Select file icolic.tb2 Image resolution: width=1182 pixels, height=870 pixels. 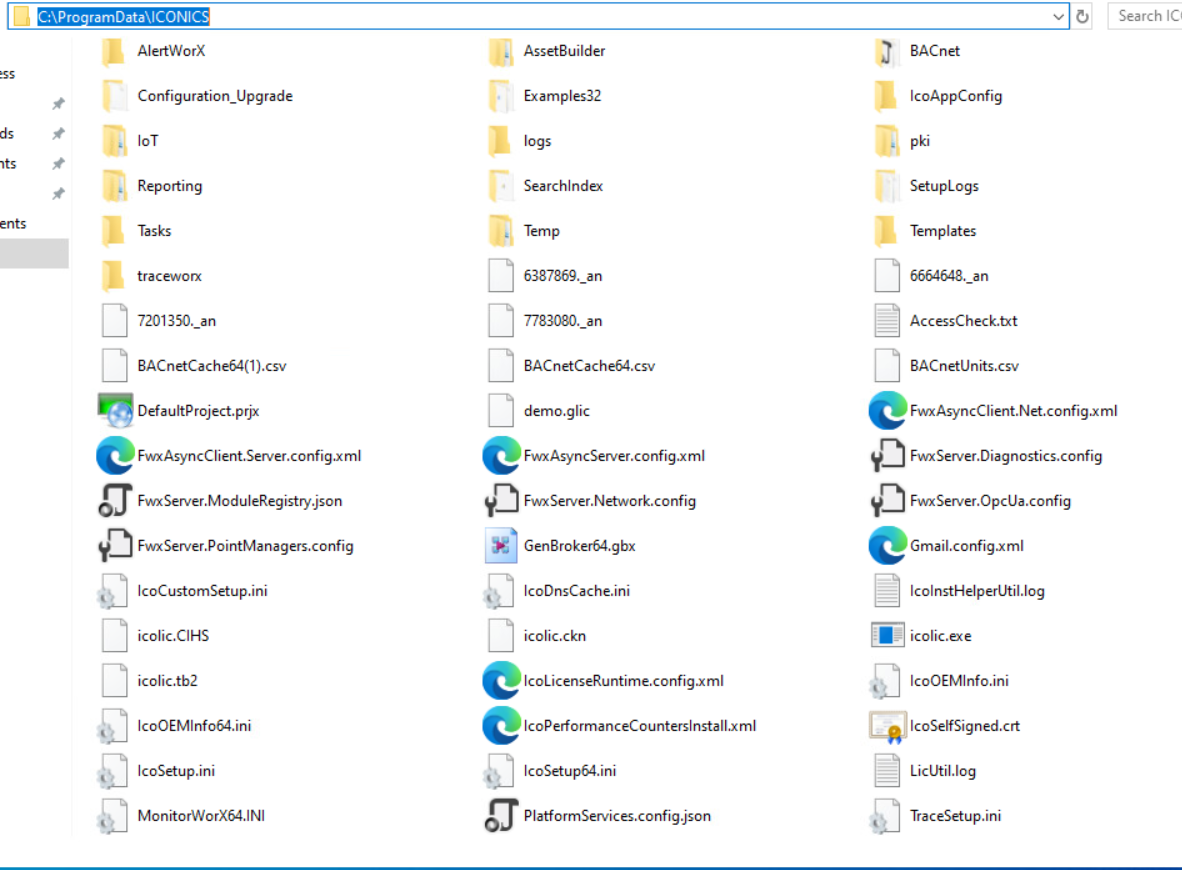point(167,681)
